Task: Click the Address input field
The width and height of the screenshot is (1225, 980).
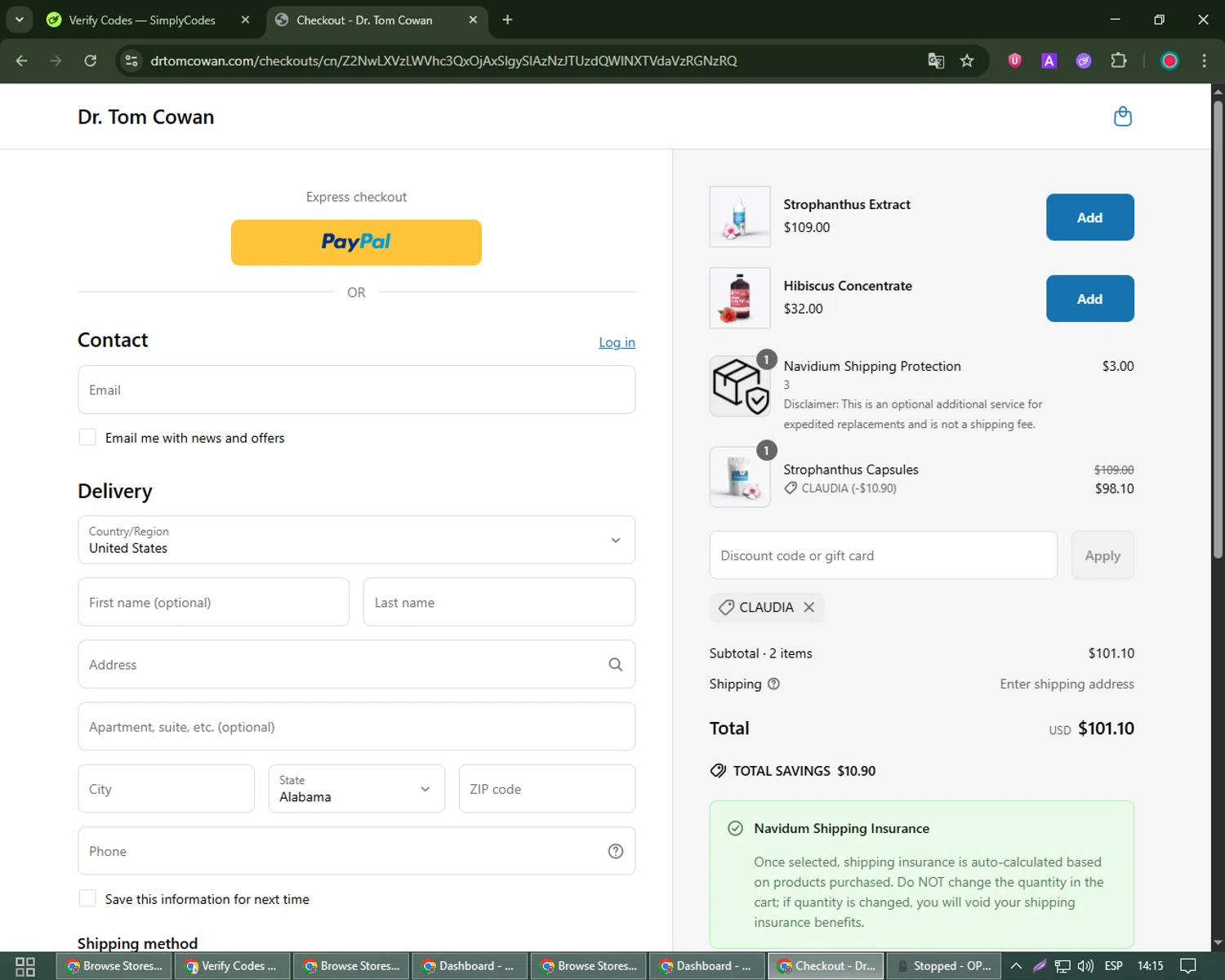Action: (x=356, y=665)
